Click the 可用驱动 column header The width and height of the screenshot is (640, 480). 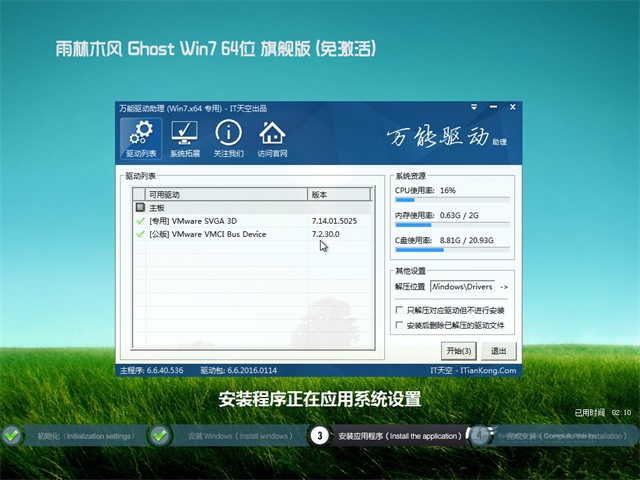tap(226, 195)
